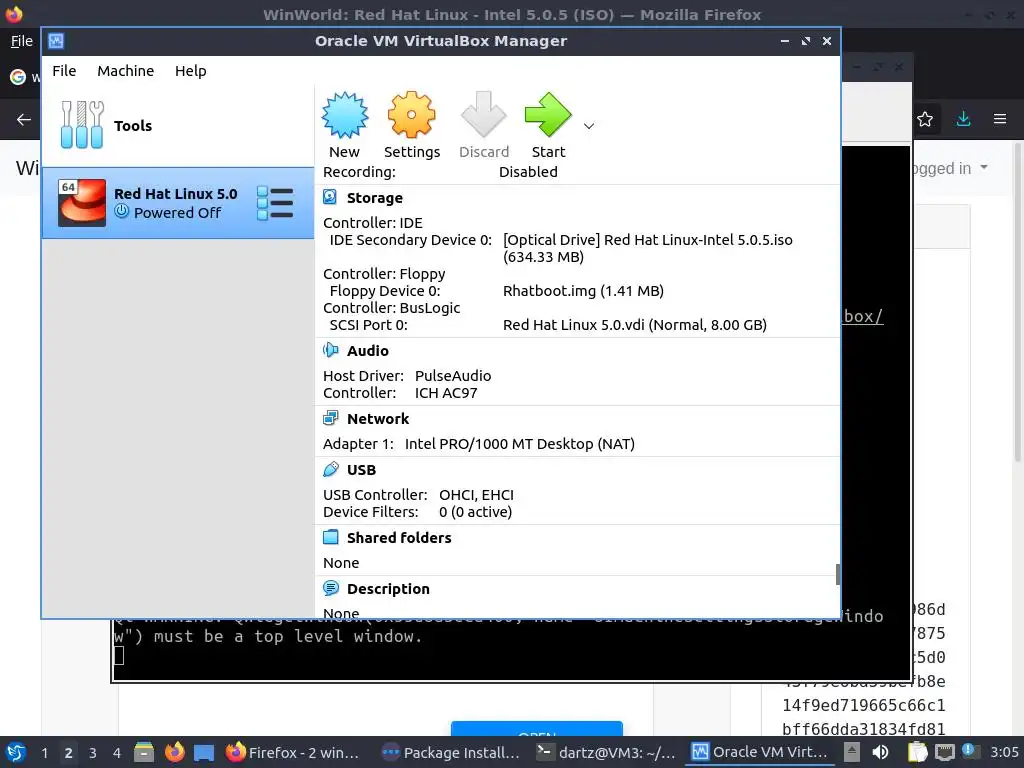The width and height of the screenshot is (1024, 768).
Task: Open Firefox hamburger menu
Action: [x=1000, y=119]
